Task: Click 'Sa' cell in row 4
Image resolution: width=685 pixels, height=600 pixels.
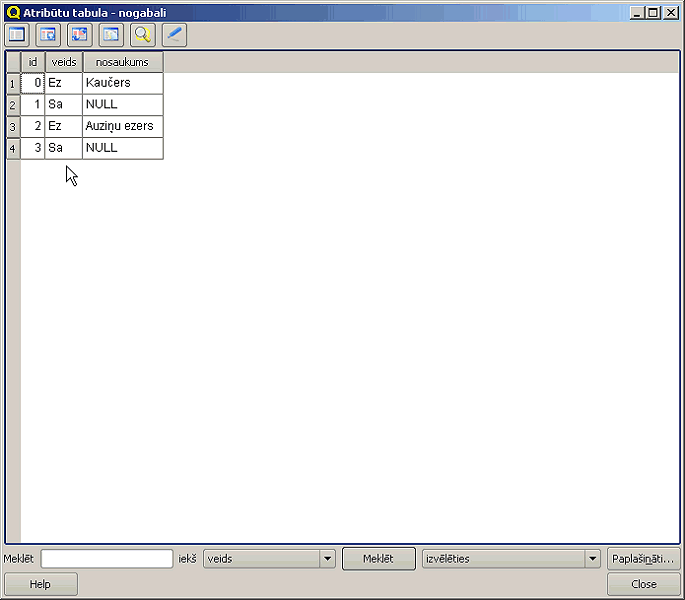Action: tap(64, 148)
